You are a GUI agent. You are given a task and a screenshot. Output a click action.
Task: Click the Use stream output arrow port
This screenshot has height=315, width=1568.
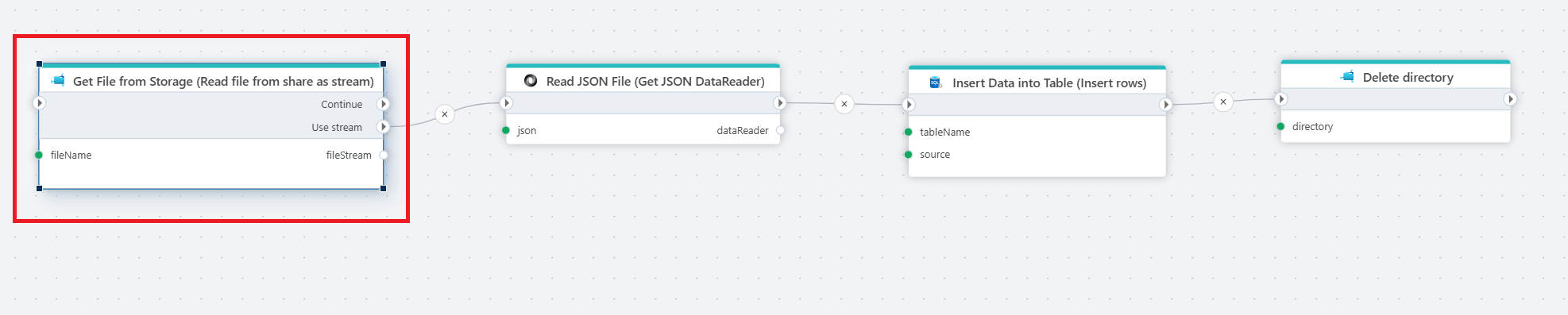pyautogui.click(x=384, y=127)
